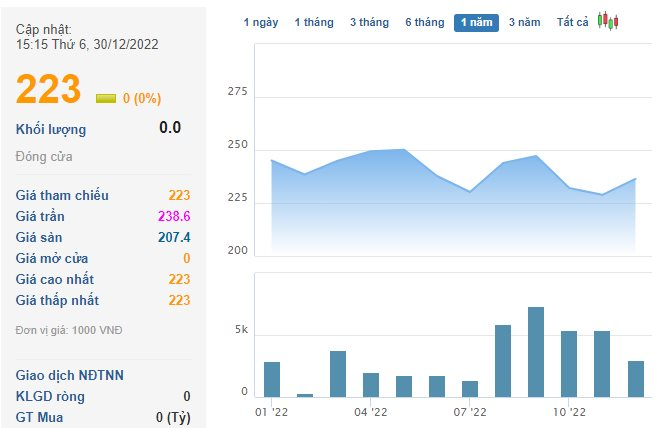
Task: Show the "3 năm" chart range
Action: point(525,22)
